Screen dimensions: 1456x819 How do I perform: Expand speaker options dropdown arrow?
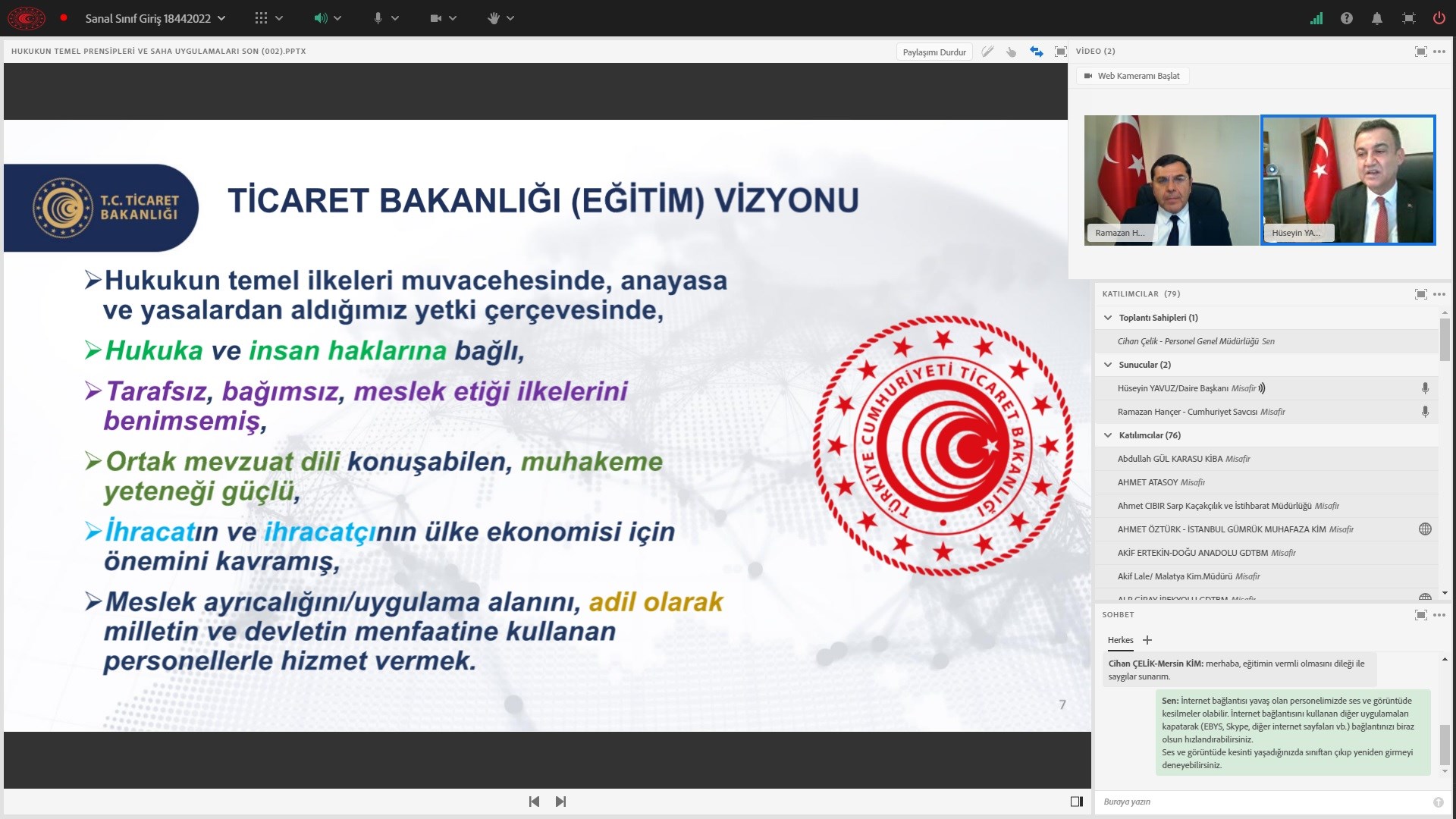pos(337,18)
